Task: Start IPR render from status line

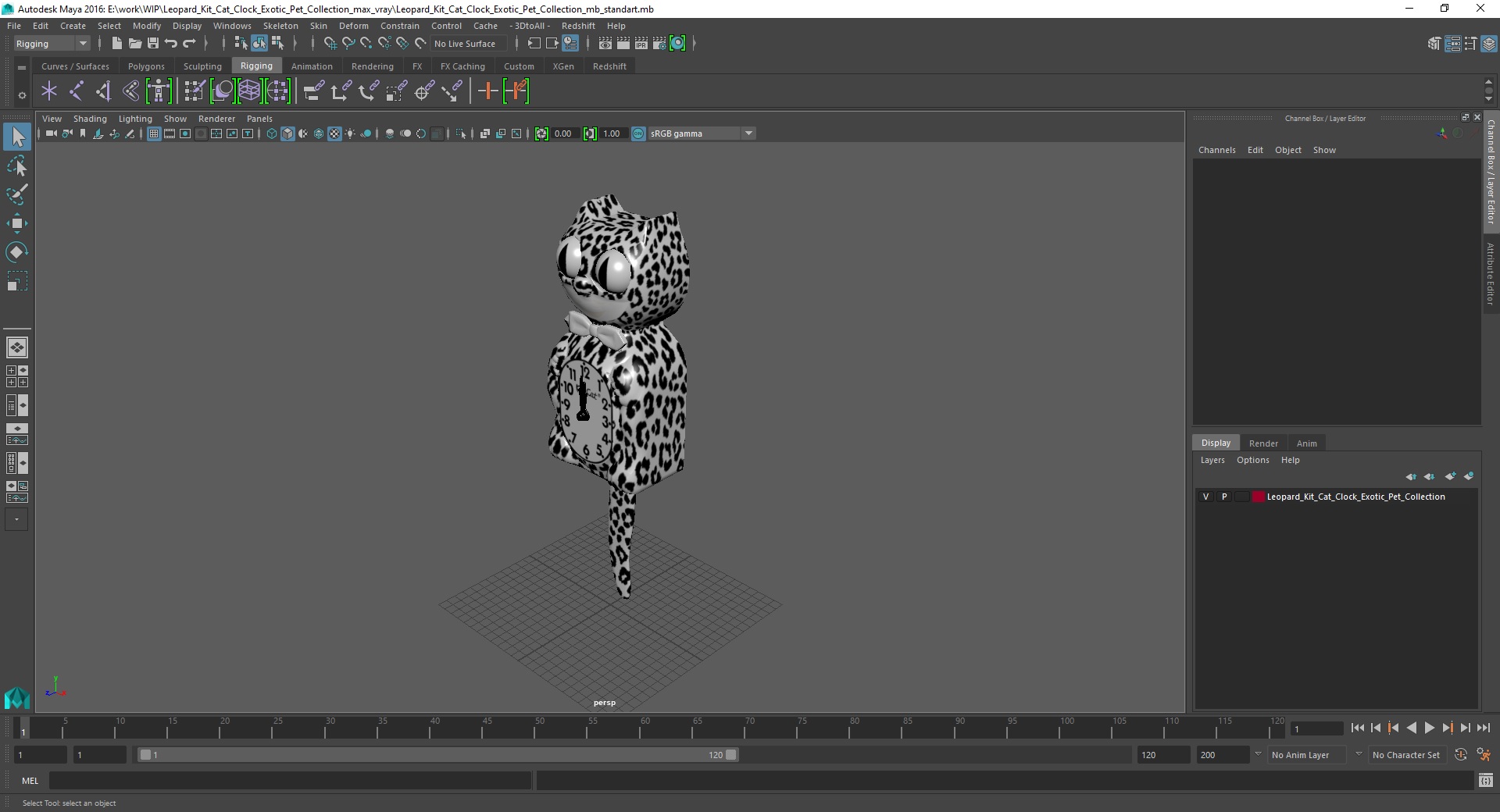Action: point(641,44)
